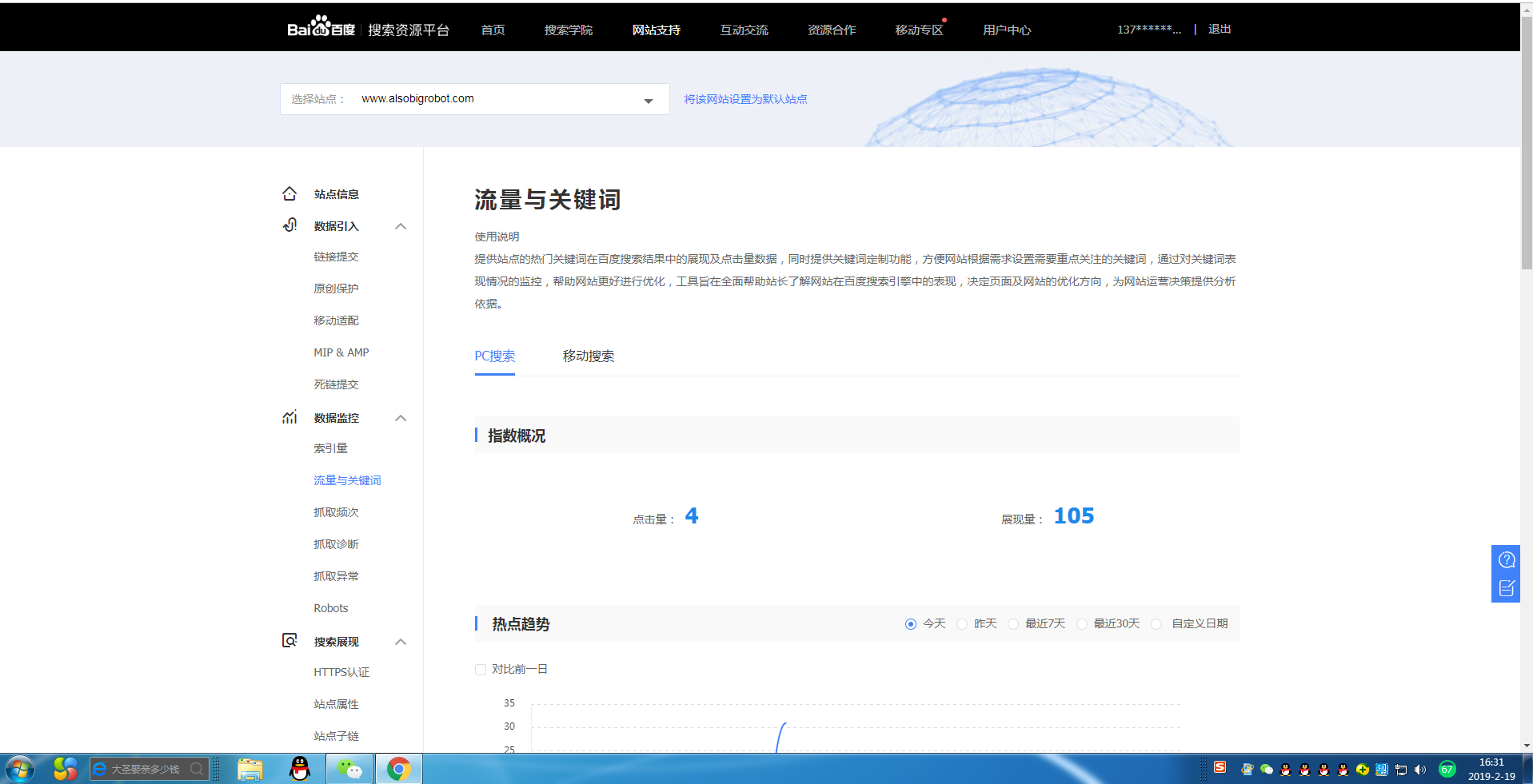Click the page vertical scrollbar thumb
This screenshot has width=1533, height=784.
pyautogui.click(x=1526, y=144)
